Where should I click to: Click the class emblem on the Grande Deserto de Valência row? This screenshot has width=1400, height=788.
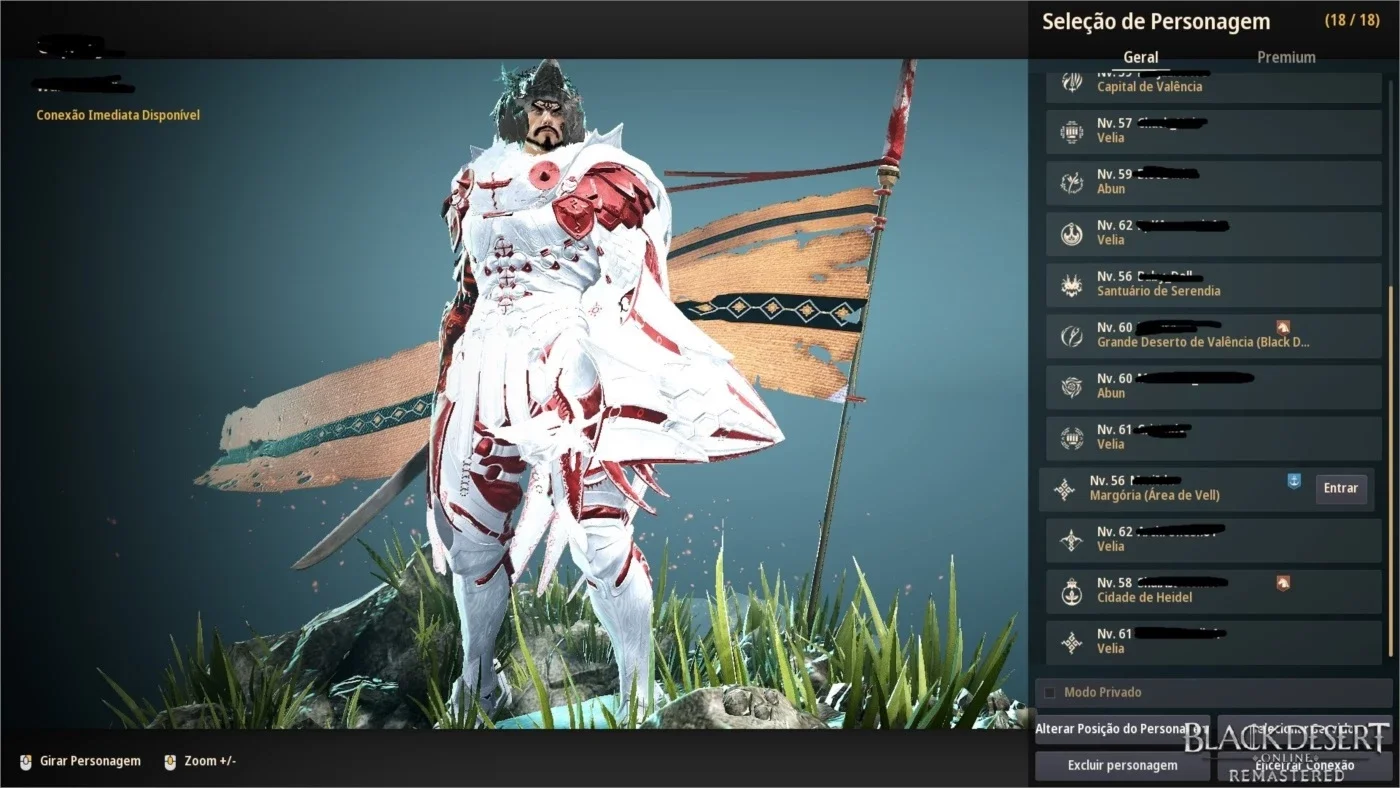pos(1071,336)
